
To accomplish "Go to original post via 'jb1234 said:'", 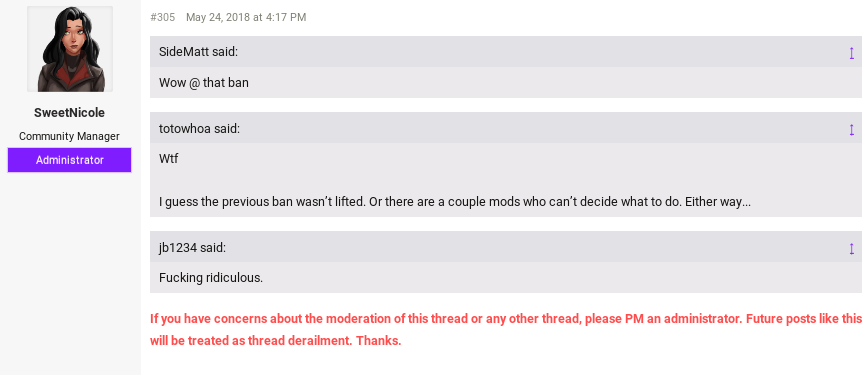I will click(x=192, y=248).
